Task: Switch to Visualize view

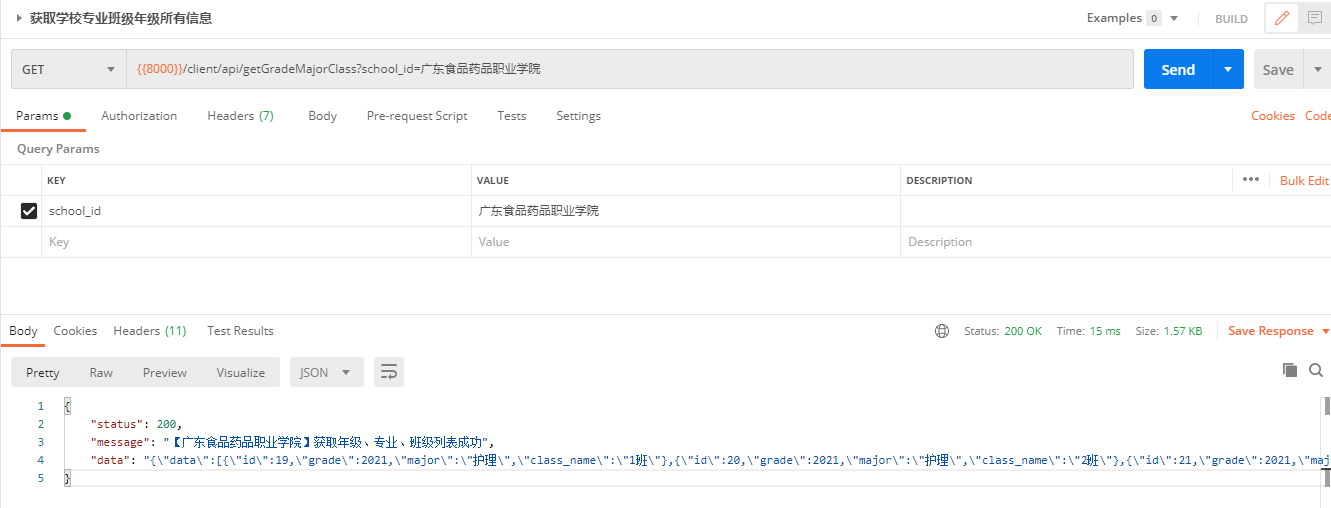Action: pyautogui.click(x=241, y=372)
